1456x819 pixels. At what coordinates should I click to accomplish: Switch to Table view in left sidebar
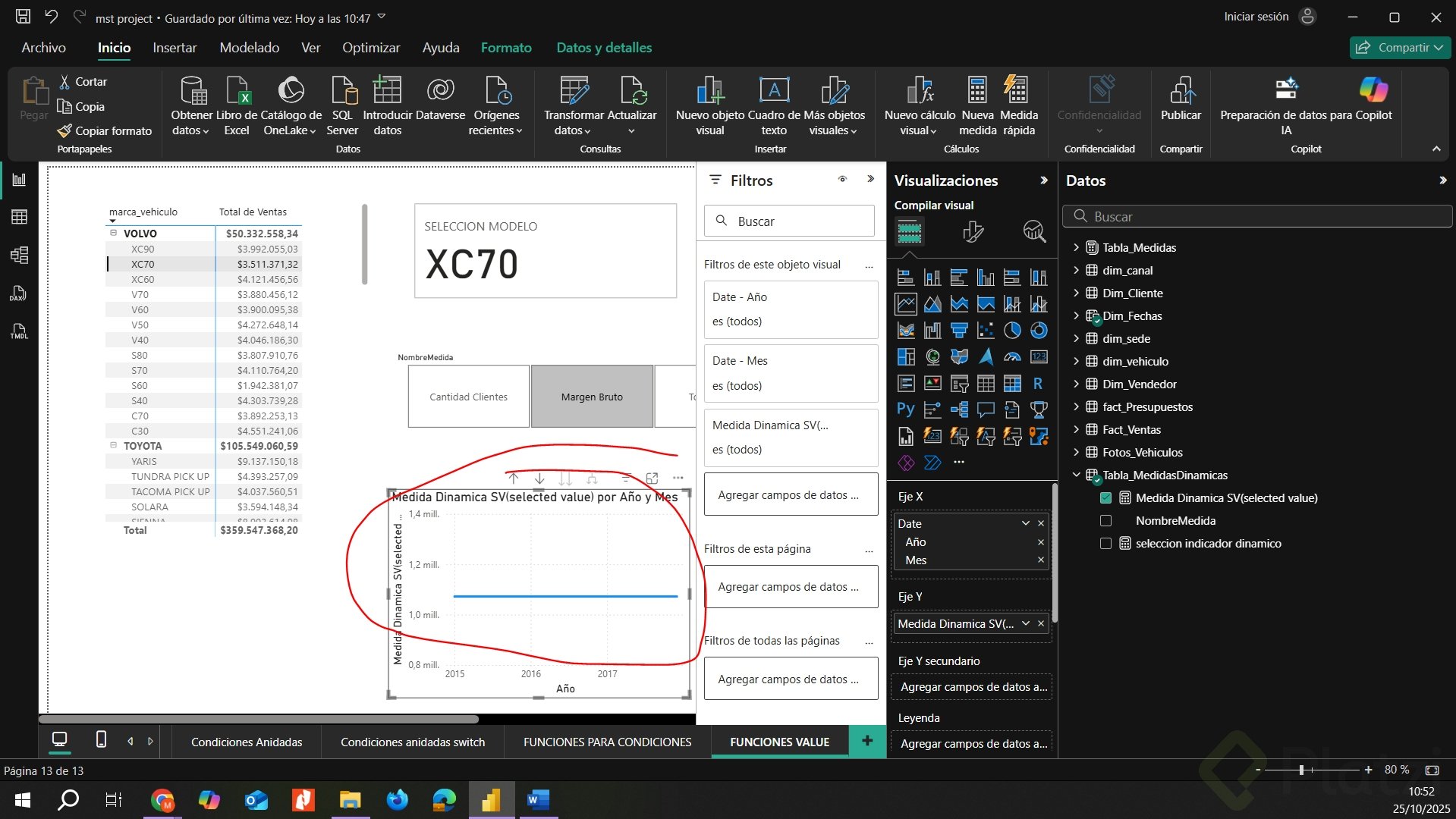coord(19,218)
